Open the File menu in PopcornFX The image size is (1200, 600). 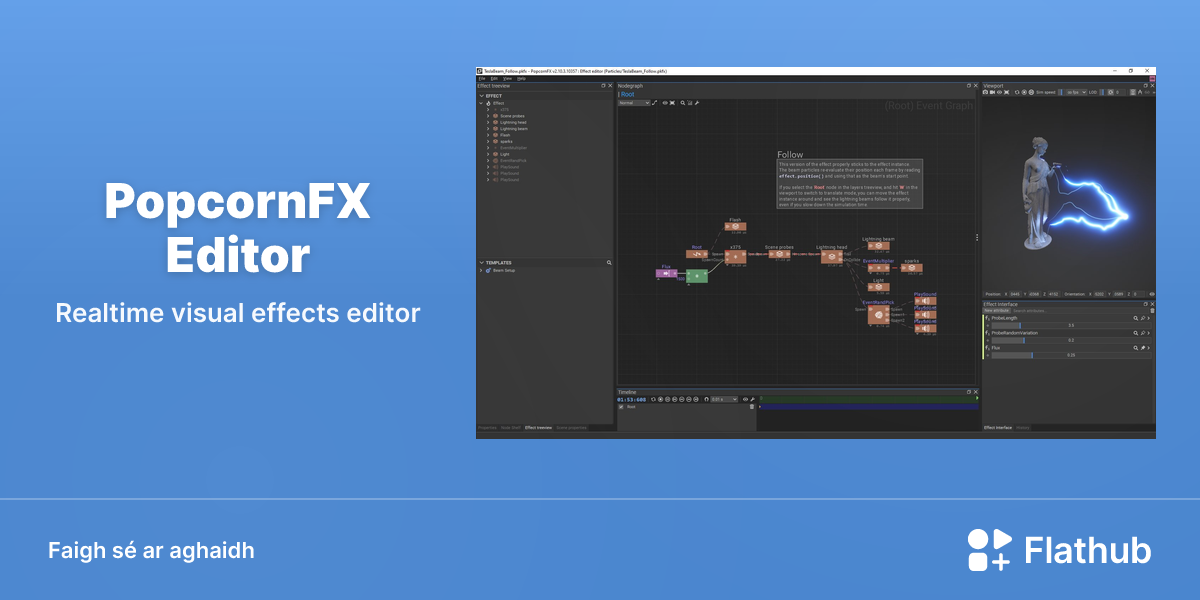[x=482, y=79]
